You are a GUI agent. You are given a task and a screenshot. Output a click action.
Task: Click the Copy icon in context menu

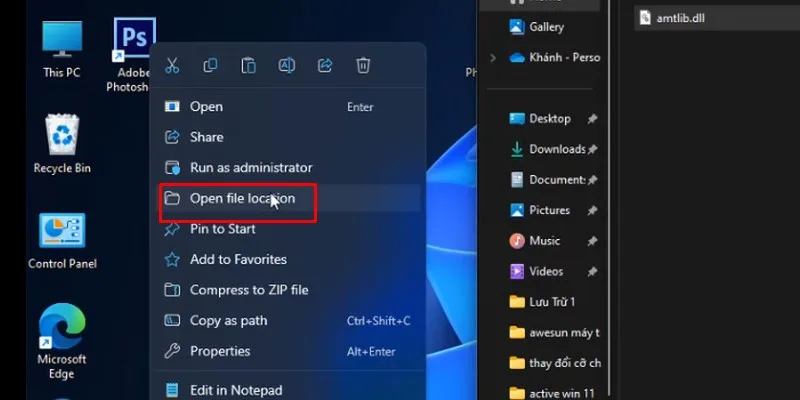coord(210,66)
